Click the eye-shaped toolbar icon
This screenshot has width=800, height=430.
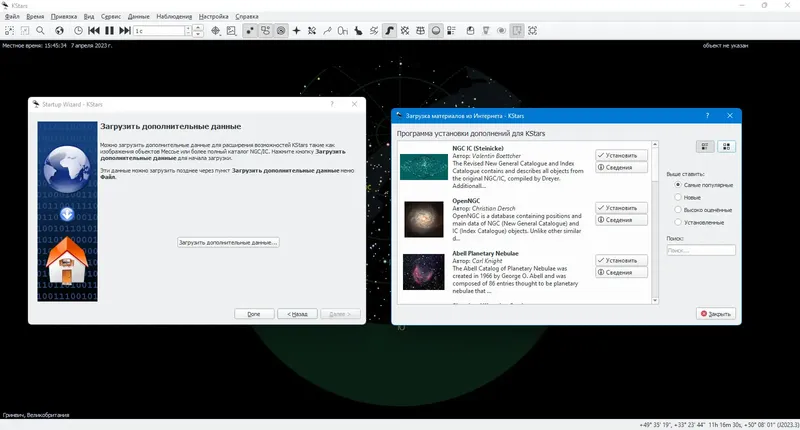coord(502,31)
